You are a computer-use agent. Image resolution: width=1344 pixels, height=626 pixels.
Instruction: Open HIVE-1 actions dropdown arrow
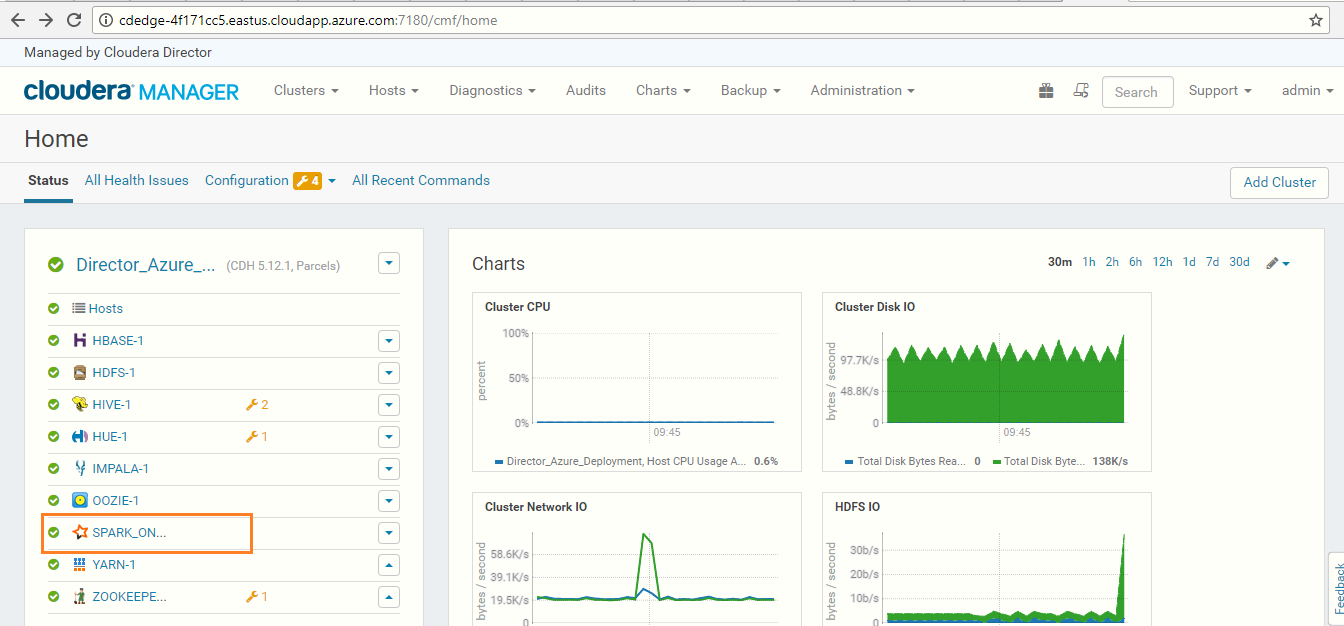tap(389, 405)
